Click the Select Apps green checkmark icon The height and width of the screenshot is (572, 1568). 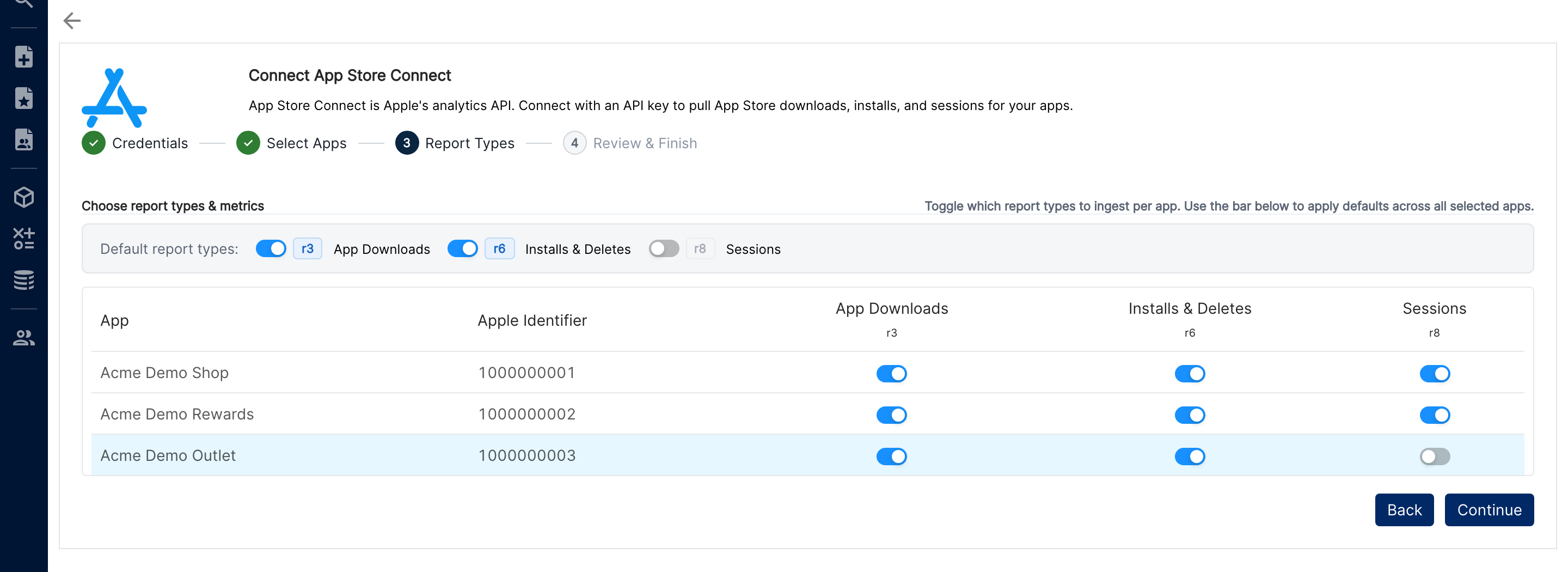click(x=248, y=143)
